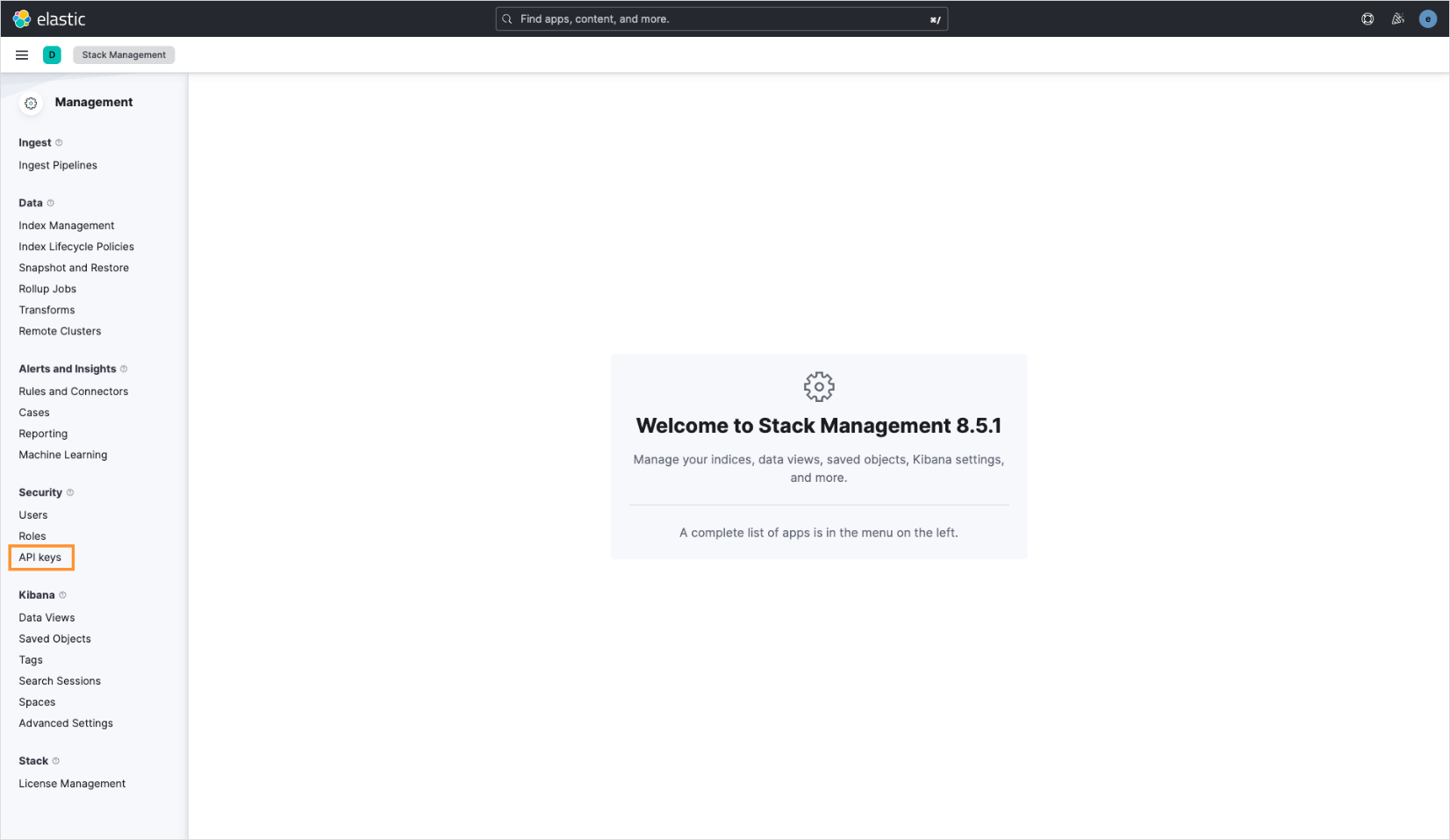Go to Ingest Pipelines

tap(58, 165)
